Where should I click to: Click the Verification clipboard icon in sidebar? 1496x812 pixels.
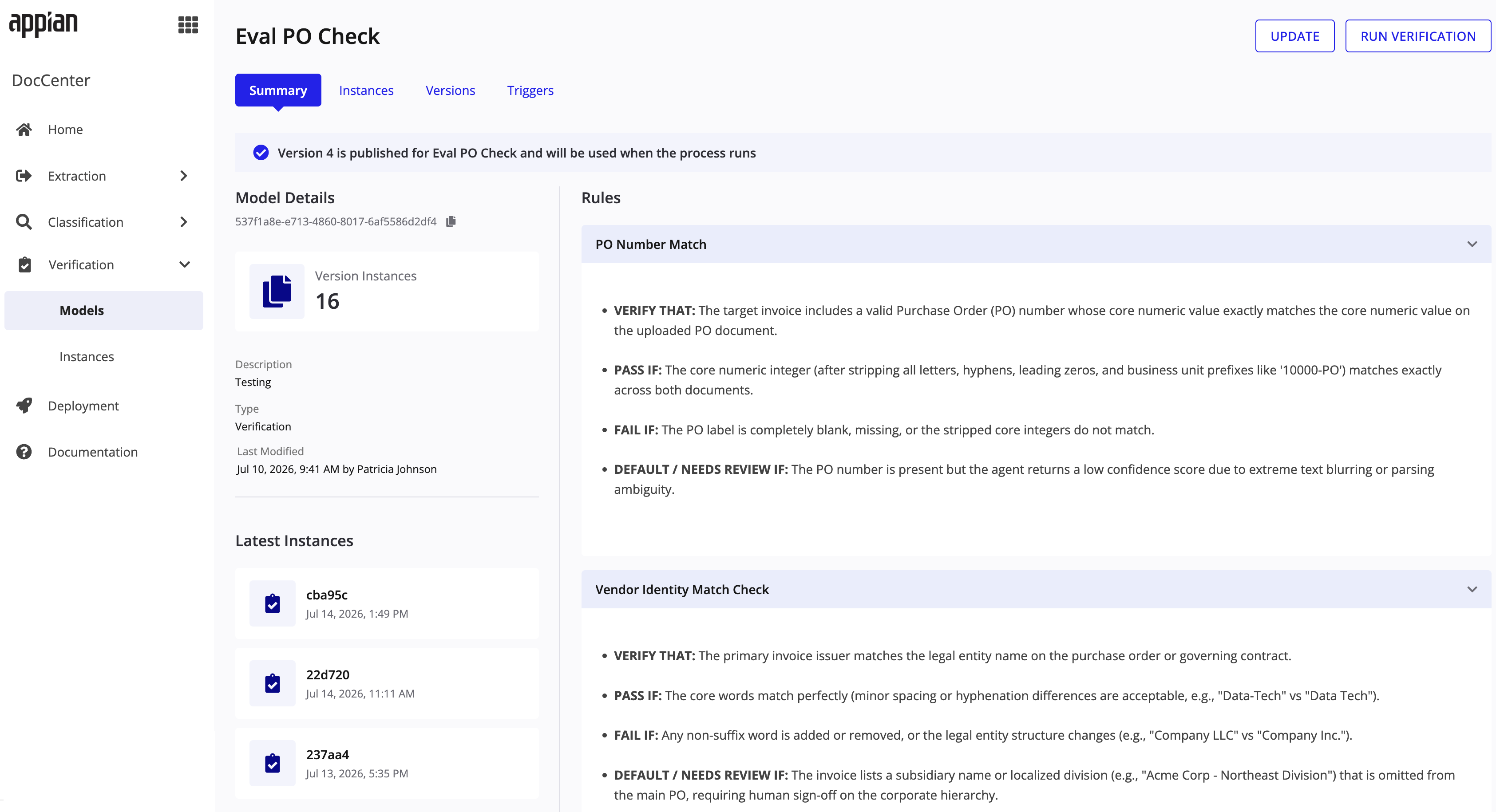tap(24, 264)
